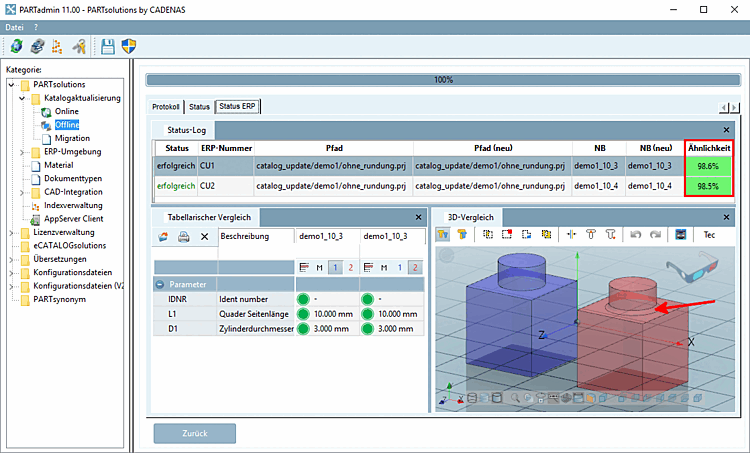The width and height of the screenshot is (750, 453).
Task: Collapse the Parameter section
Action: pyautogui.click(x=160, y=284)
